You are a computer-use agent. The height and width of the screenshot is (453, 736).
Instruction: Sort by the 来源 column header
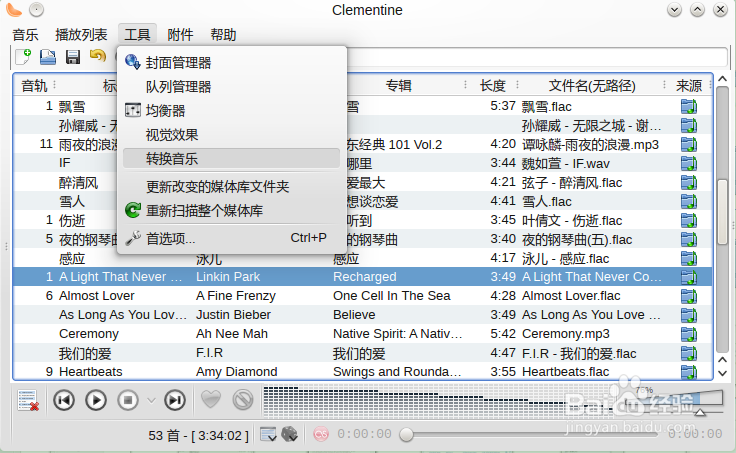689,85
